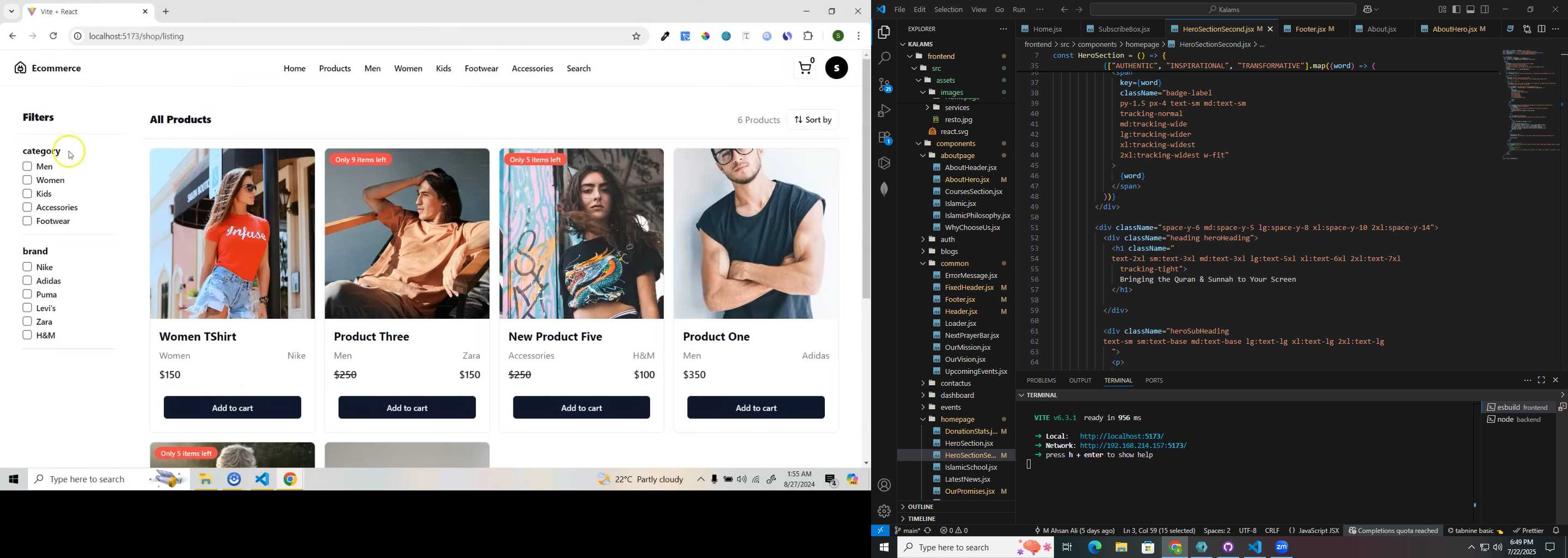Open VS Code notifications bell in status bar

(1557, 531)
